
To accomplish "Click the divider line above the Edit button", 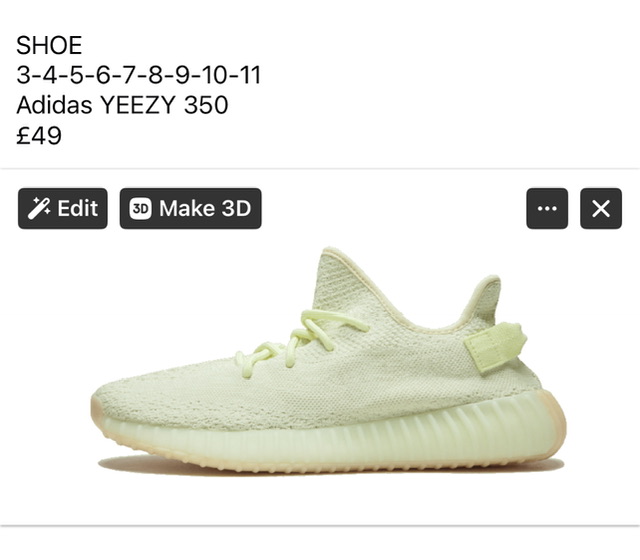I will (x=320, y=168).
